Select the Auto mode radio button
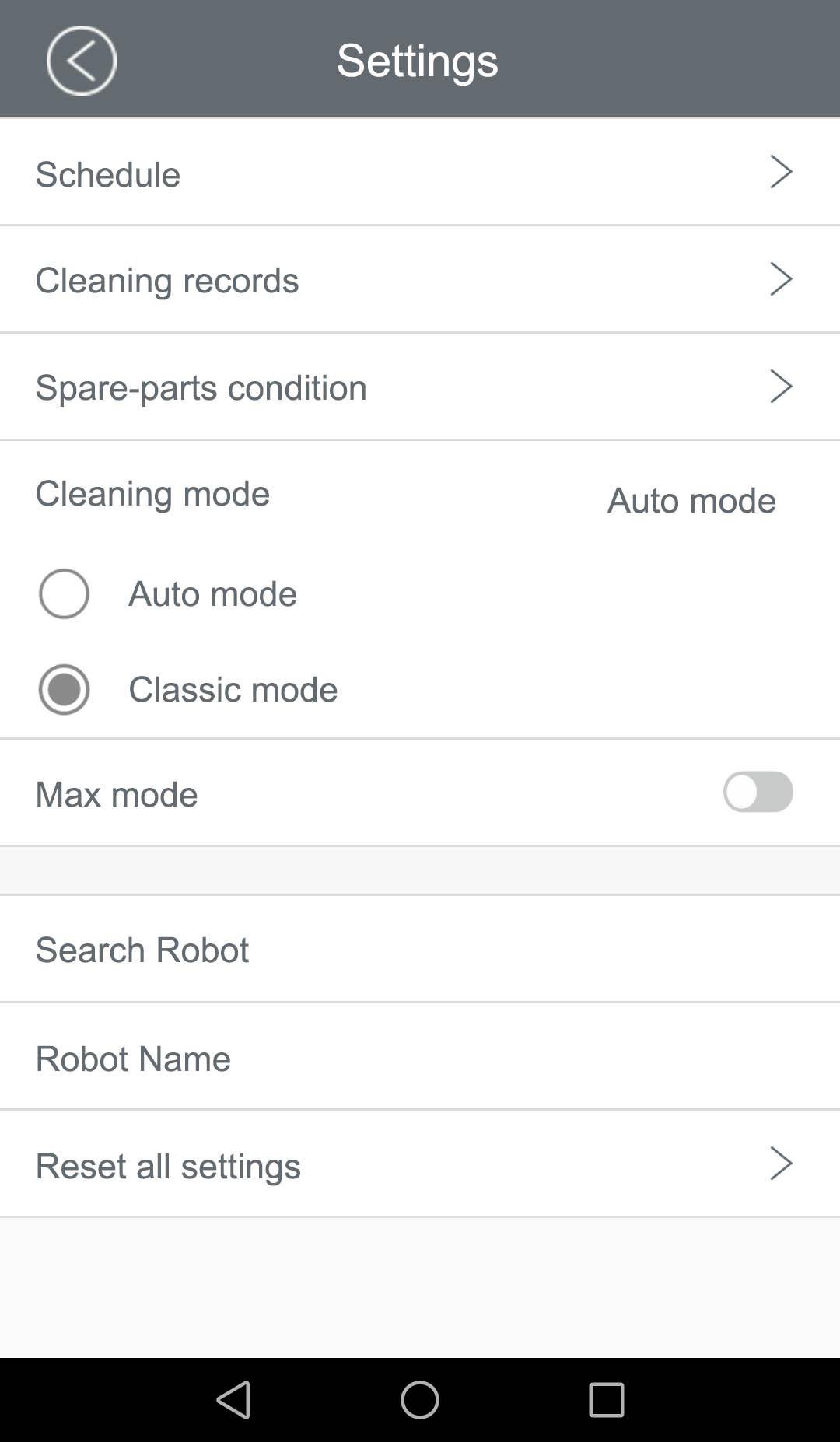This screenshot has height=1442, width=840. (x=64, y=593)
